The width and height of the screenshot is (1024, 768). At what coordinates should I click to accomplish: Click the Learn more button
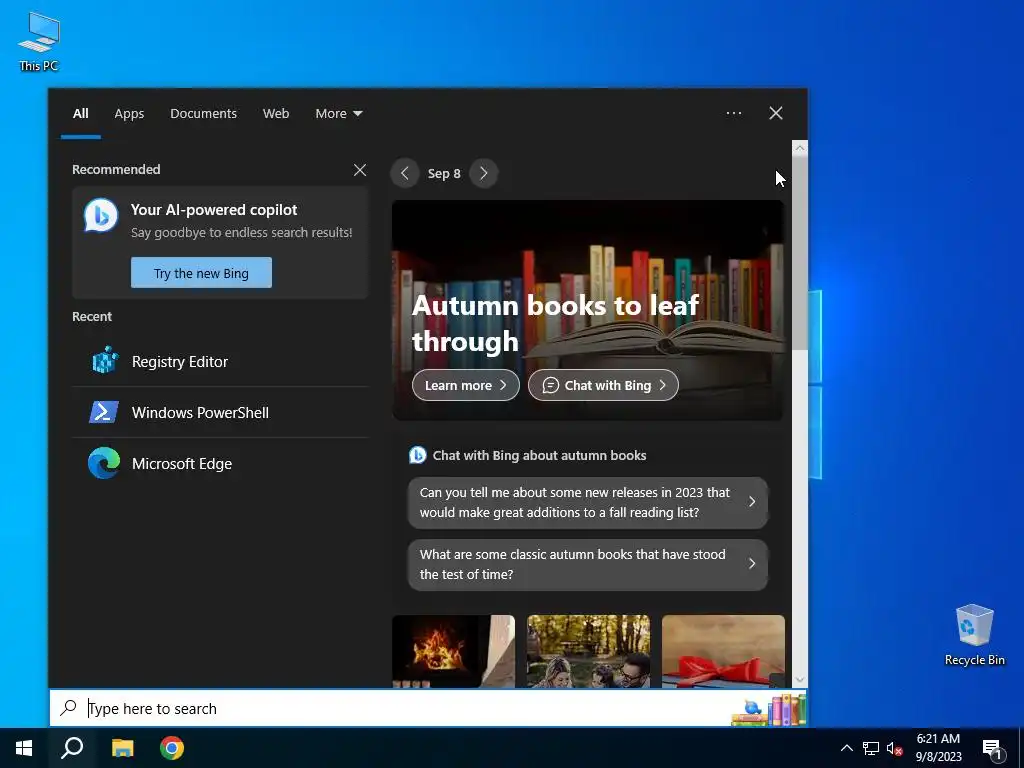[x=466, y=385]
